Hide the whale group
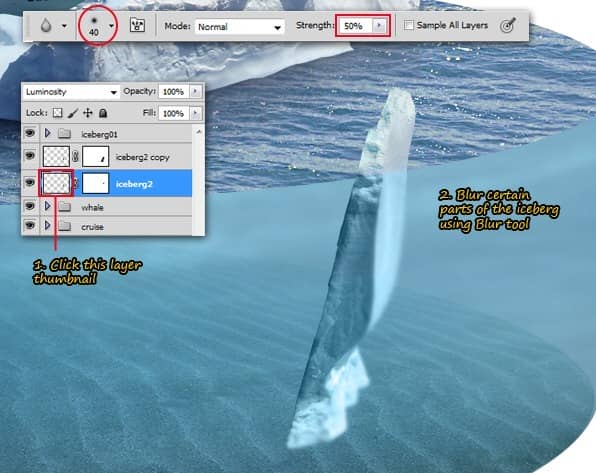Viewport: 596px width, 473px height. pyautogui.click(x=30, y=206)
